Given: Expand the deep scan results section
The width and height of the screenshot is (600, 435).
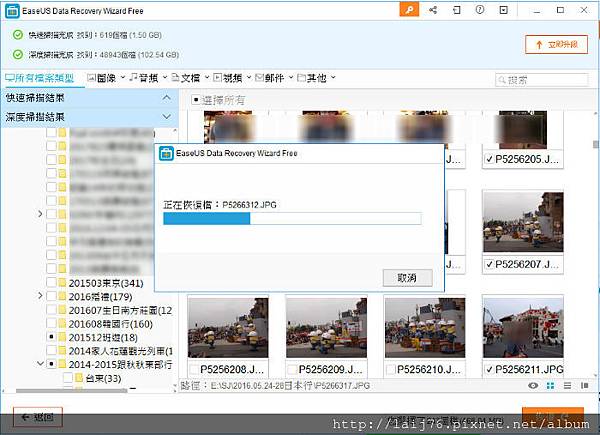Looking at the screenshot, I should pyautogui.click(x=166, y=116).
